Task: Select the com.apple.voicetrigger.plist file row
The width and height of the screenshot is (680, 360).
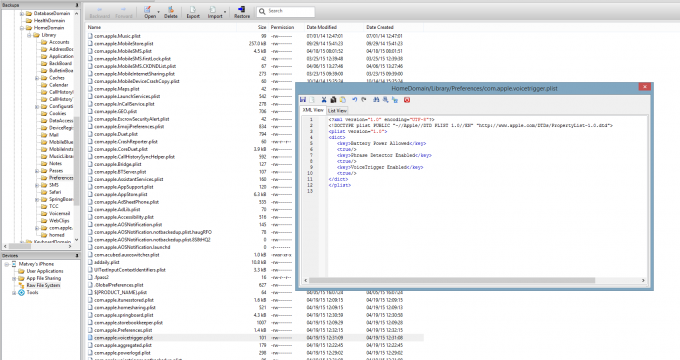Action: click(x=254, y=338)
